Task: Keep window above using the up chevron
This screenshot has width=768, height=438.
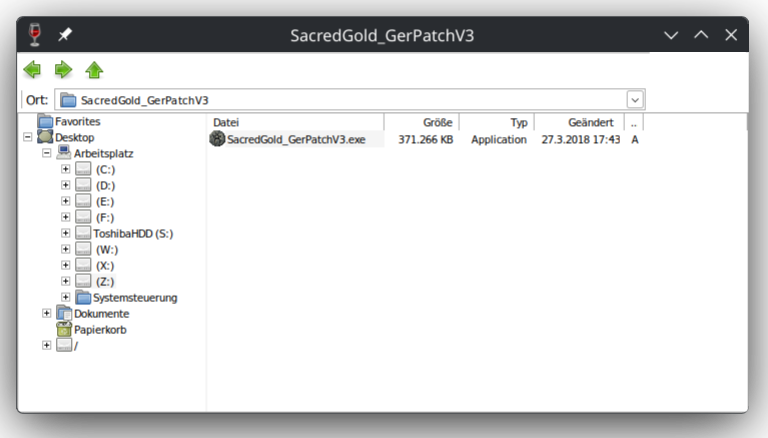Action: pyautogui.click(x=701, y=35)
